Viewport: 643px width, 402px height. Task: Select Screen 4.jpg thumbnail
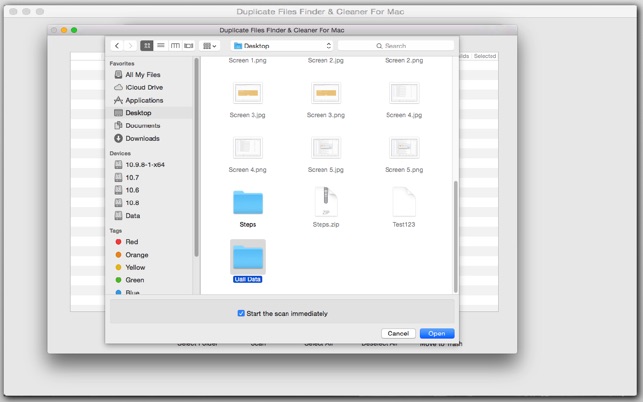[x=404, y=93]
